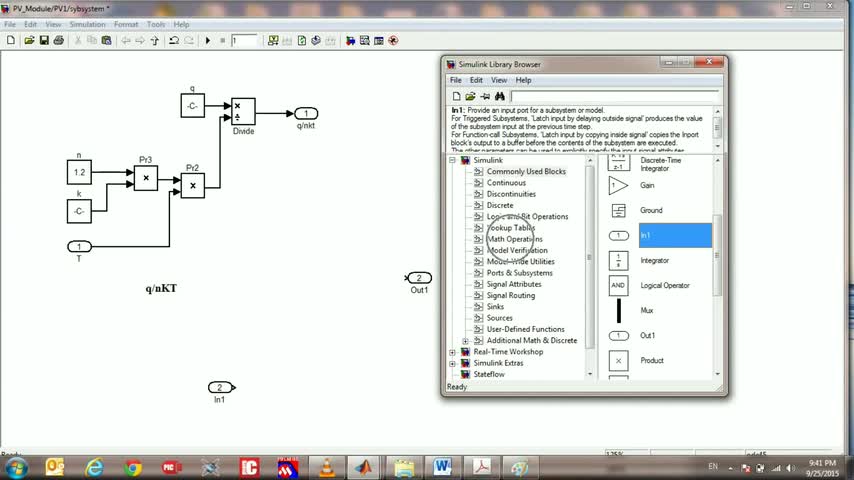The height and width of the screenshot is (480, 854).
Task: Expand the Simulink Extras node
Action: [x=452, y=363]
